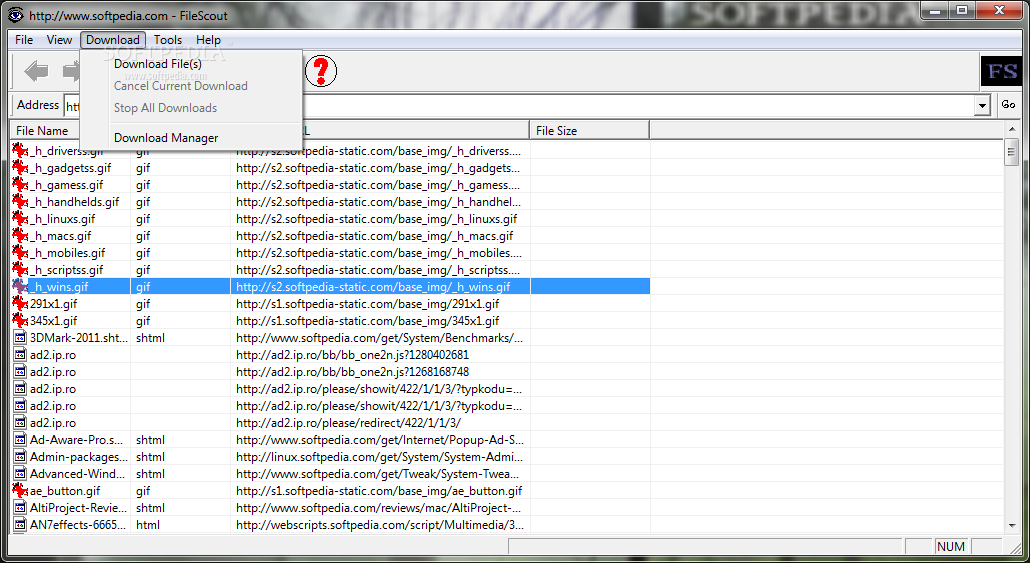Click the URL ending bb_one2n.js?1268168748
This screenshot has height=563, width=1030.
tap(352, 372)
